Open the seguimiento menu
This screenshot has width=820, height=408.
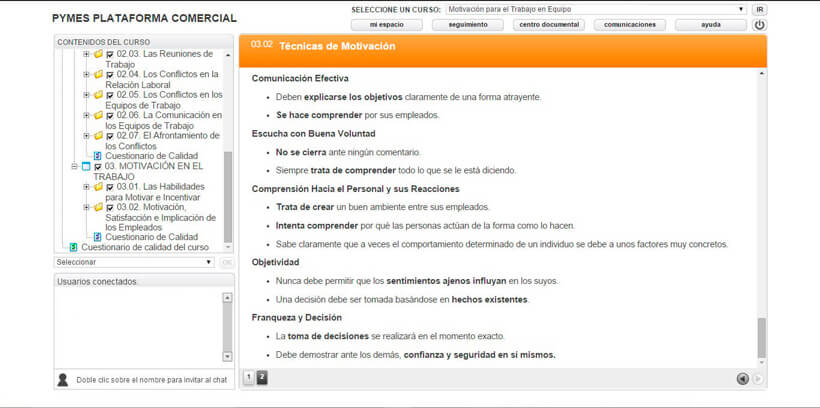click(468, 25)
